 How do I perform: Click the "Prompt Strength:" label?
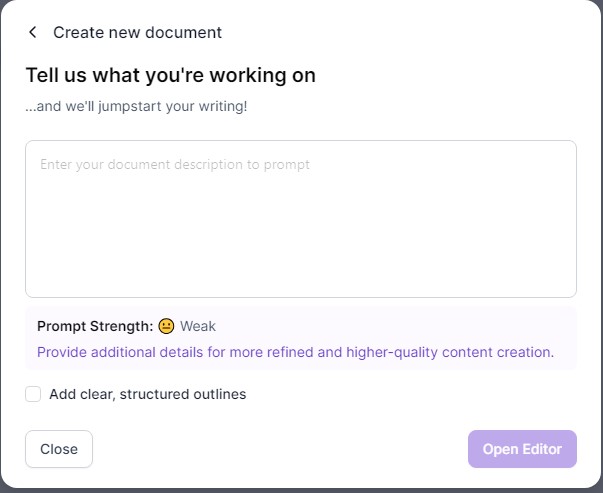(95, 326)
